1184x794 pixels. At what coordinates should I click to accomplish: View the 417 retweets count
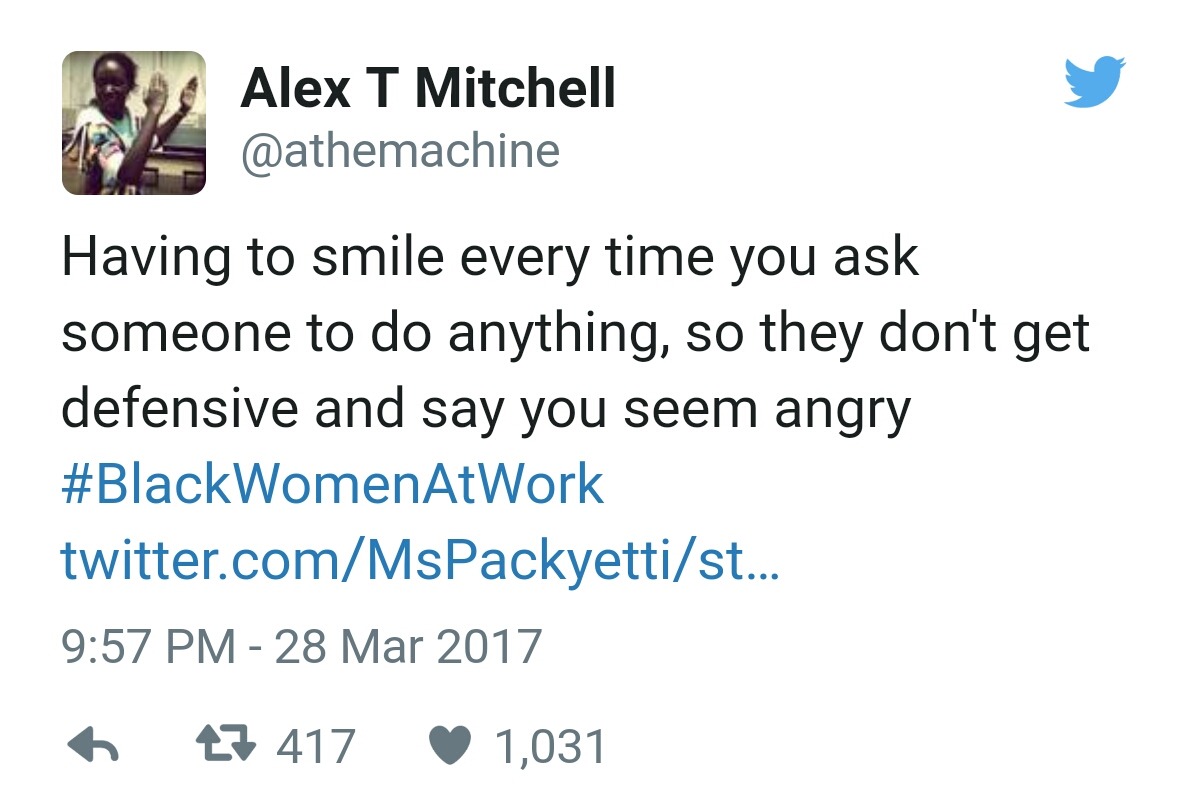pos(316,747)
